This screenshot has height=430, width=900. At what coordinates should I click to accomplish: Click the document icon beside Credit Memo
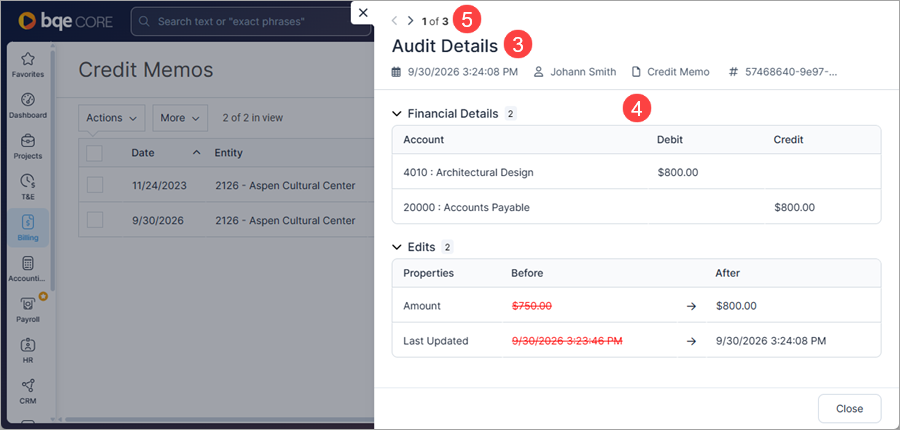click(x=635, y=72)
